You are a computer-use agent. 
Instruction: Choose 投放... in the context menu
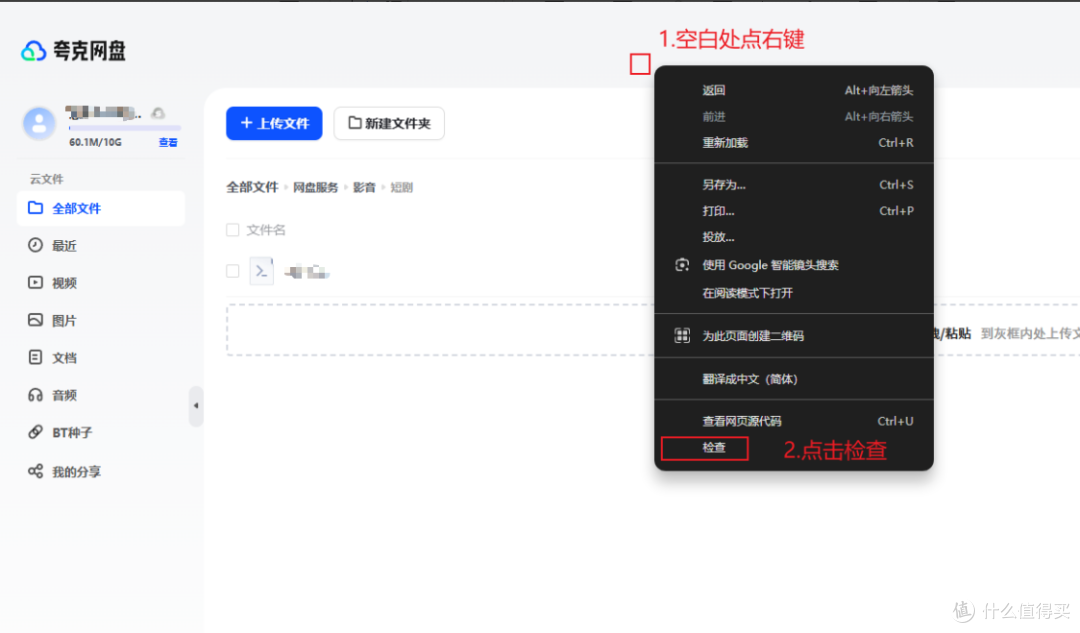click(x=793, y=237)
